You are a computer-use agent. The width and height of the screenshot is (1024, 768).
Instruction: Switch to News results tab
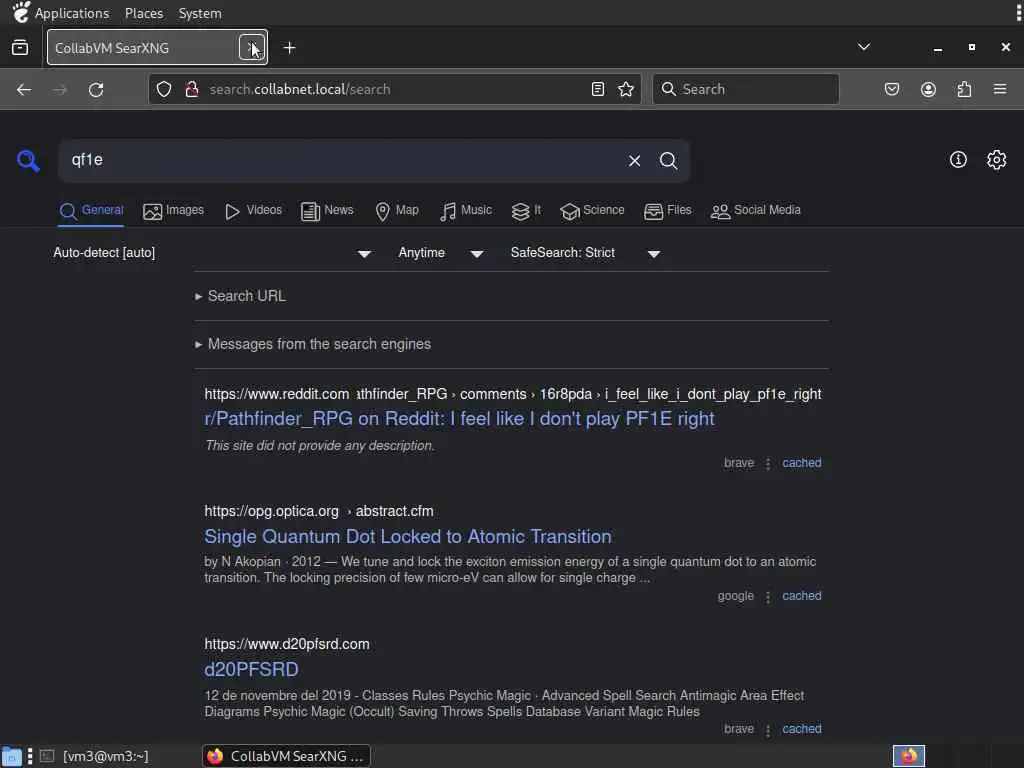(327, 210)
